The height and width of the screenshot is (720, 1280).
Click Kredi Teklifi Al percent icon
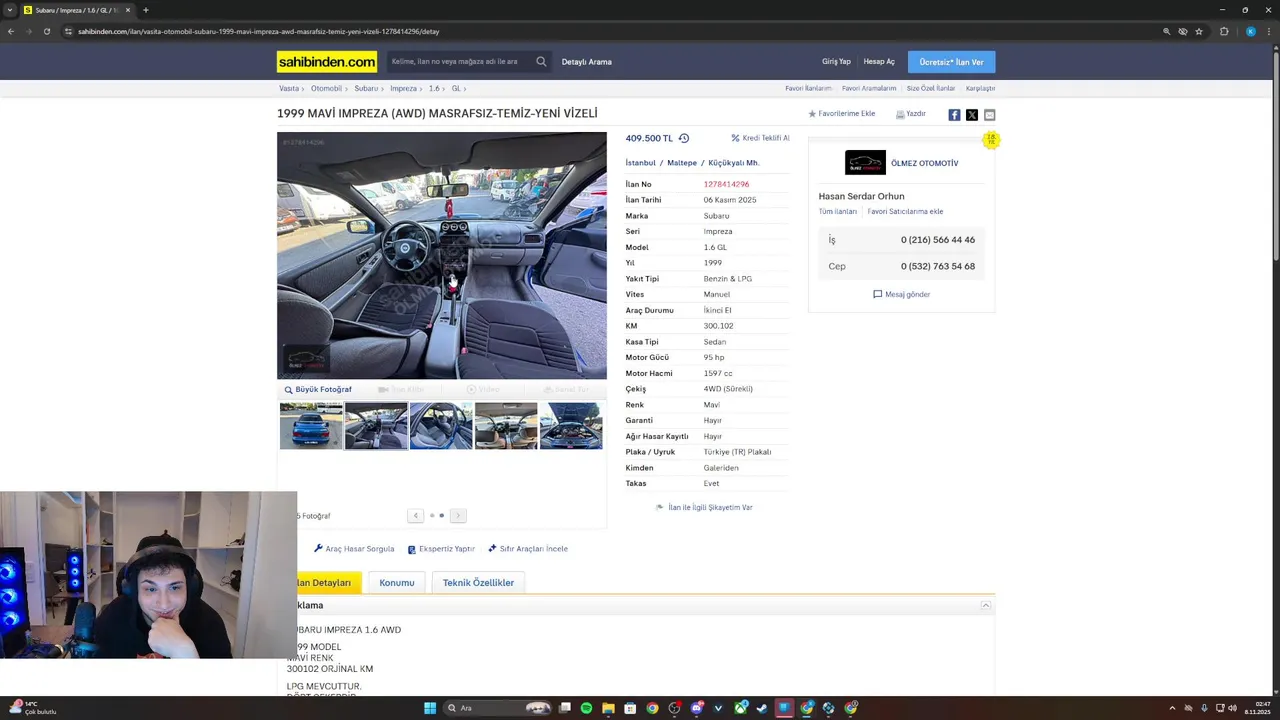(735, 138)
